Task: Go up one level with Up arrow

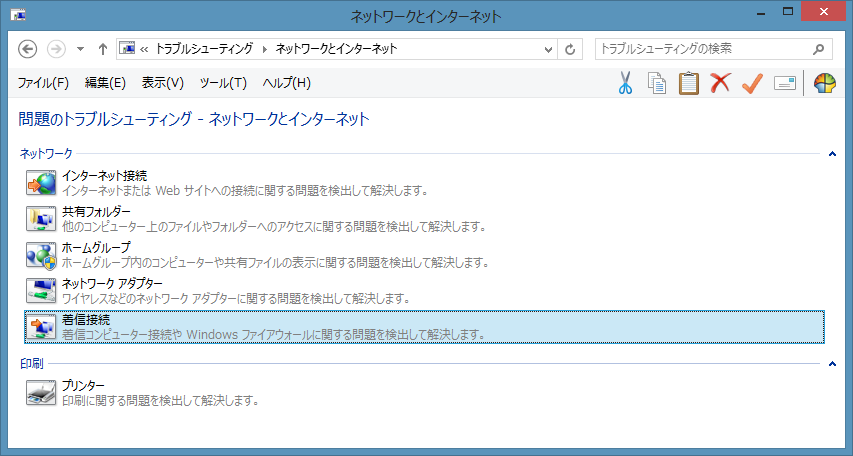Action: [102, 49]
